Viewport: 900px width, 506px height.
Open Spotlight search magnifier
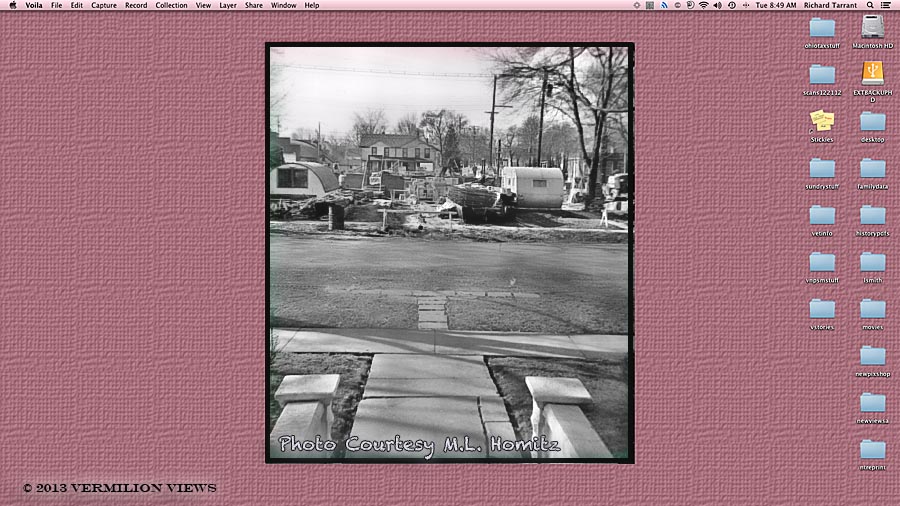[x=870, y=5]
